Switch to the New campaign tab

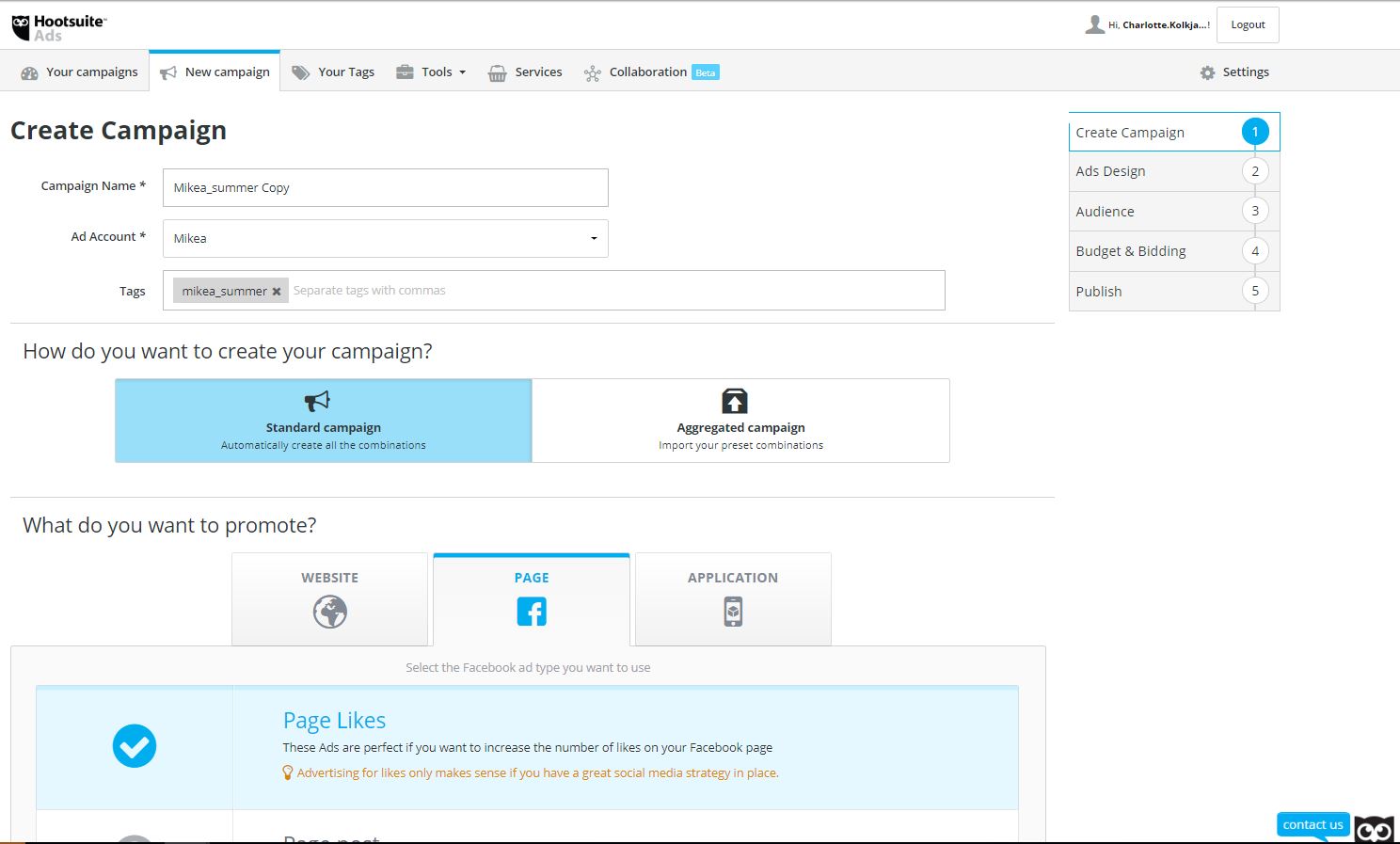click(x=215, y=72)
